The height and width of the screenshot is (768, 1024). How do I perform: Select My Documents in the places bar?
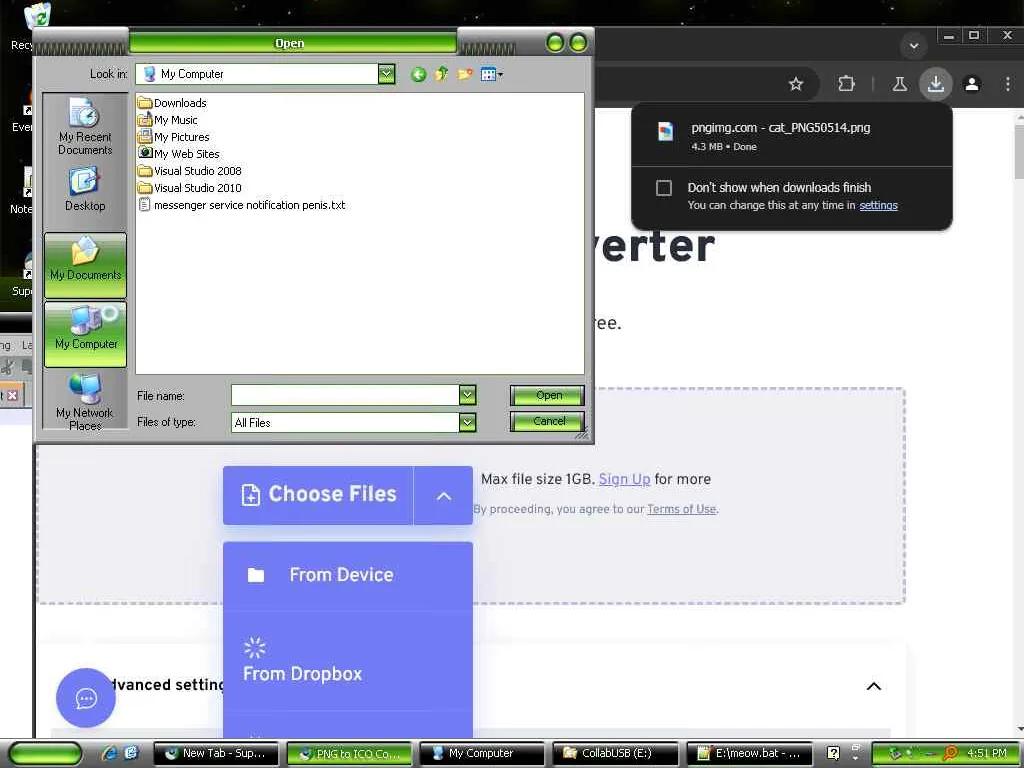pyautogui.click(x=86, y=265)
